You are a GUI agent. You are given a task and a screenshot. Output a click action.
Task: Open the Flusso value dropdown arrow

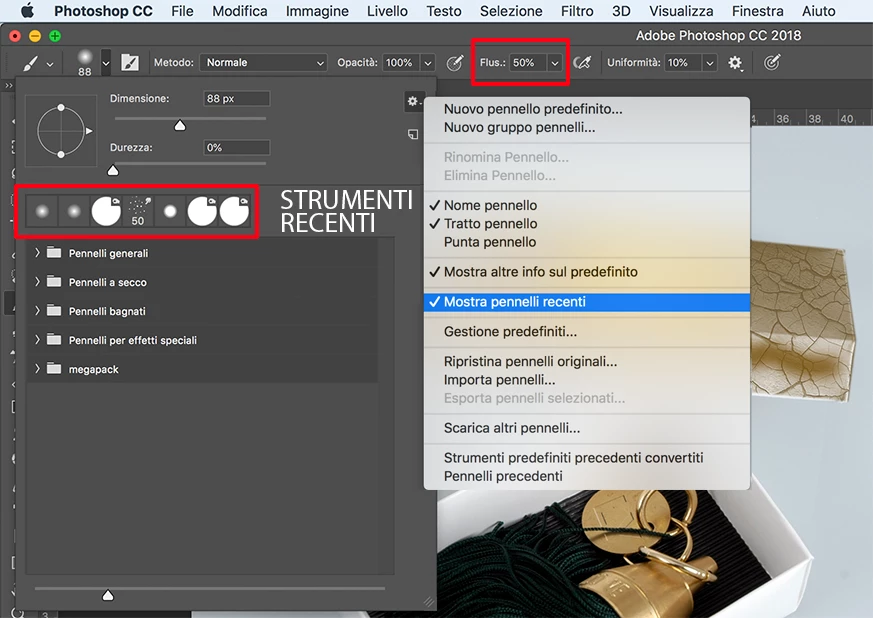coord(555,63)
